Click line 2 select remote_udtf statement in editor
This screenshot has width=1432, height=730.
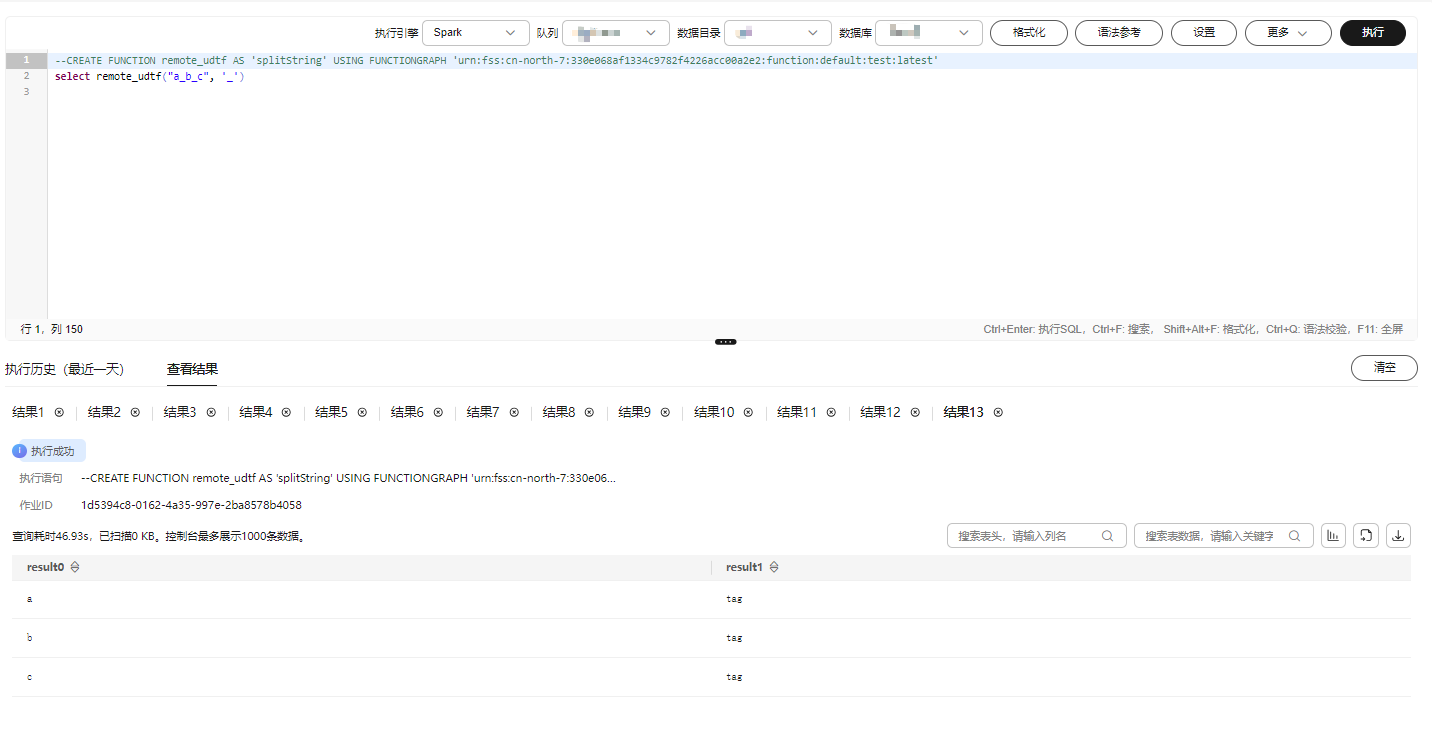pyautogui.click(x=150, y=76)
